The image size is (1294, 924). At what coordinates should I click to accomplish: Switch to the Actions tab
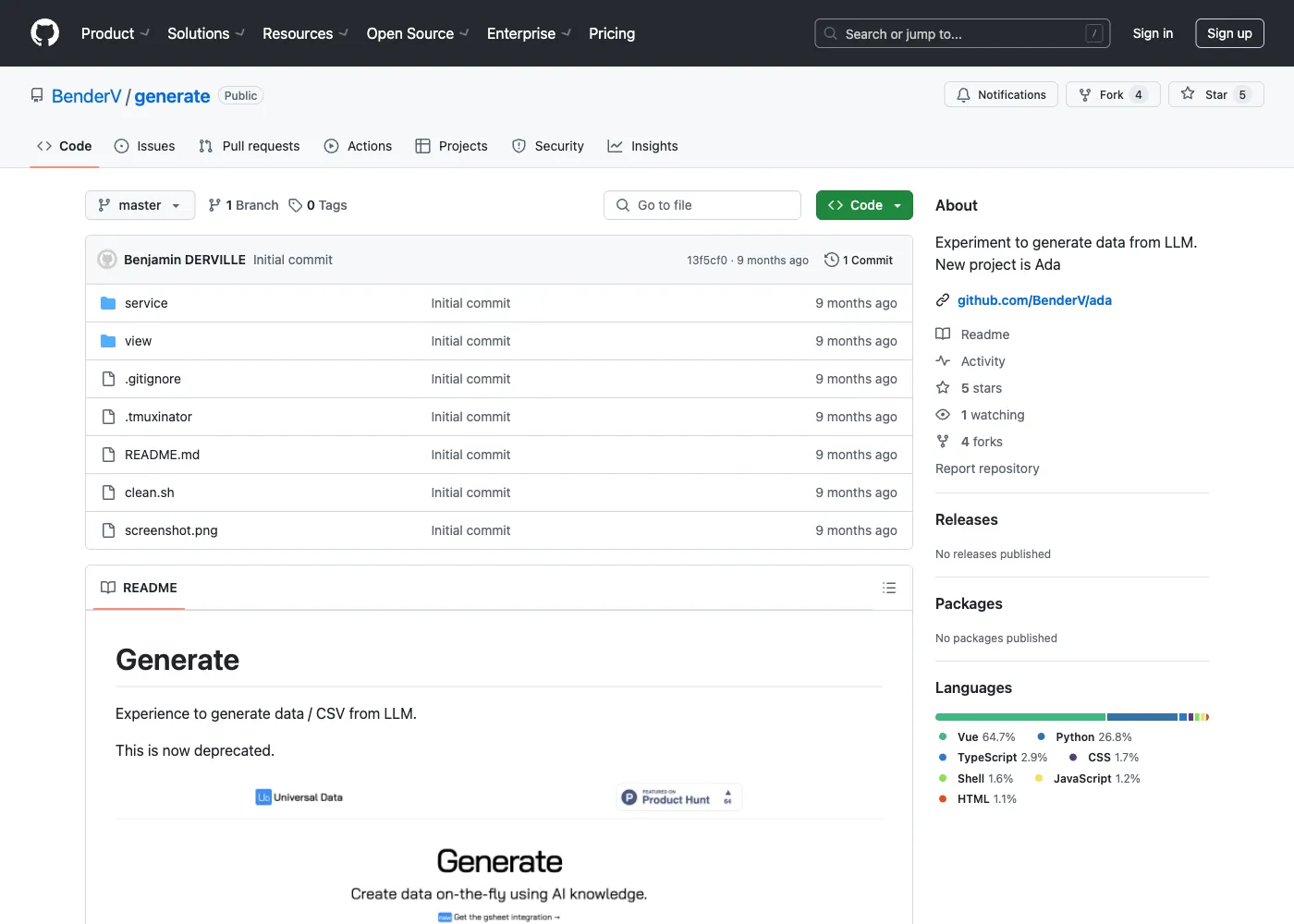coord(359,146)
